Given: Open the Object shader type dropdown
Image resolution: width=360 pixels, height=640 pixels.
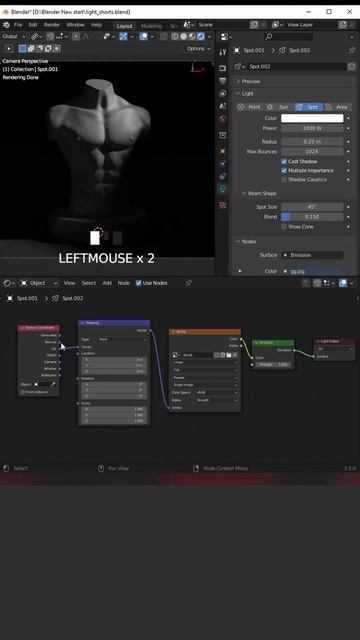Looking at the screenshot, I should coord(39,283).
